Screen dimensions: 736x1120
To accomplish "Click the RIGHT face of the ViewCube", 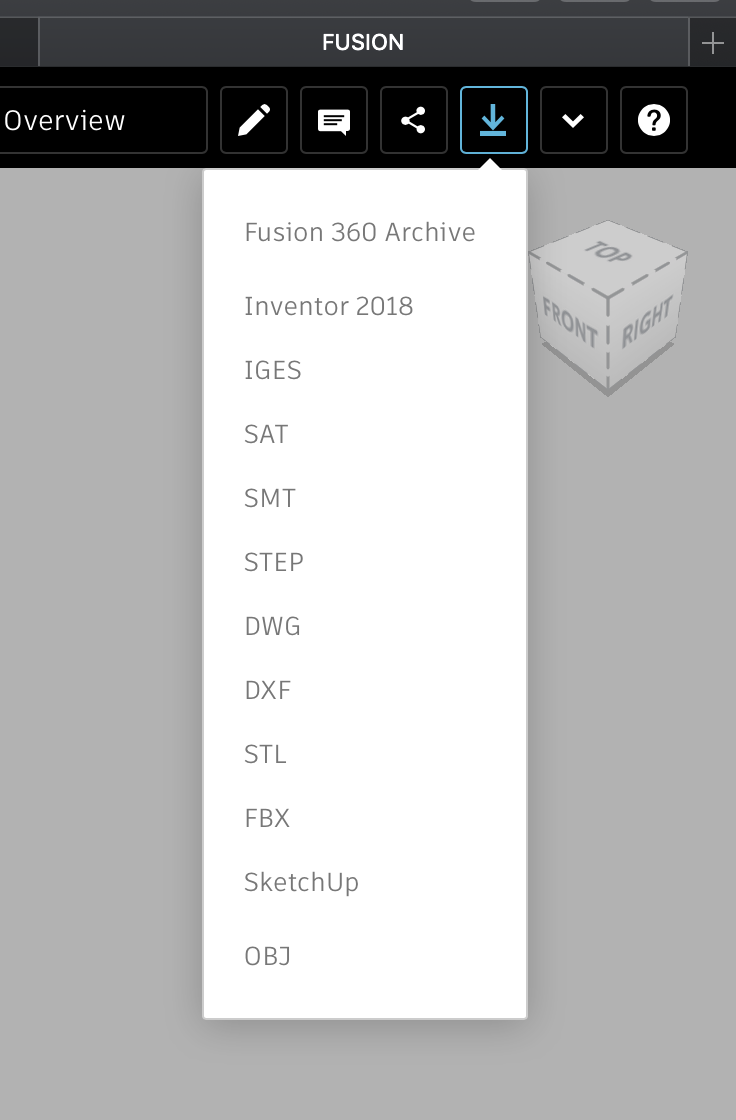I will point(648,320).
